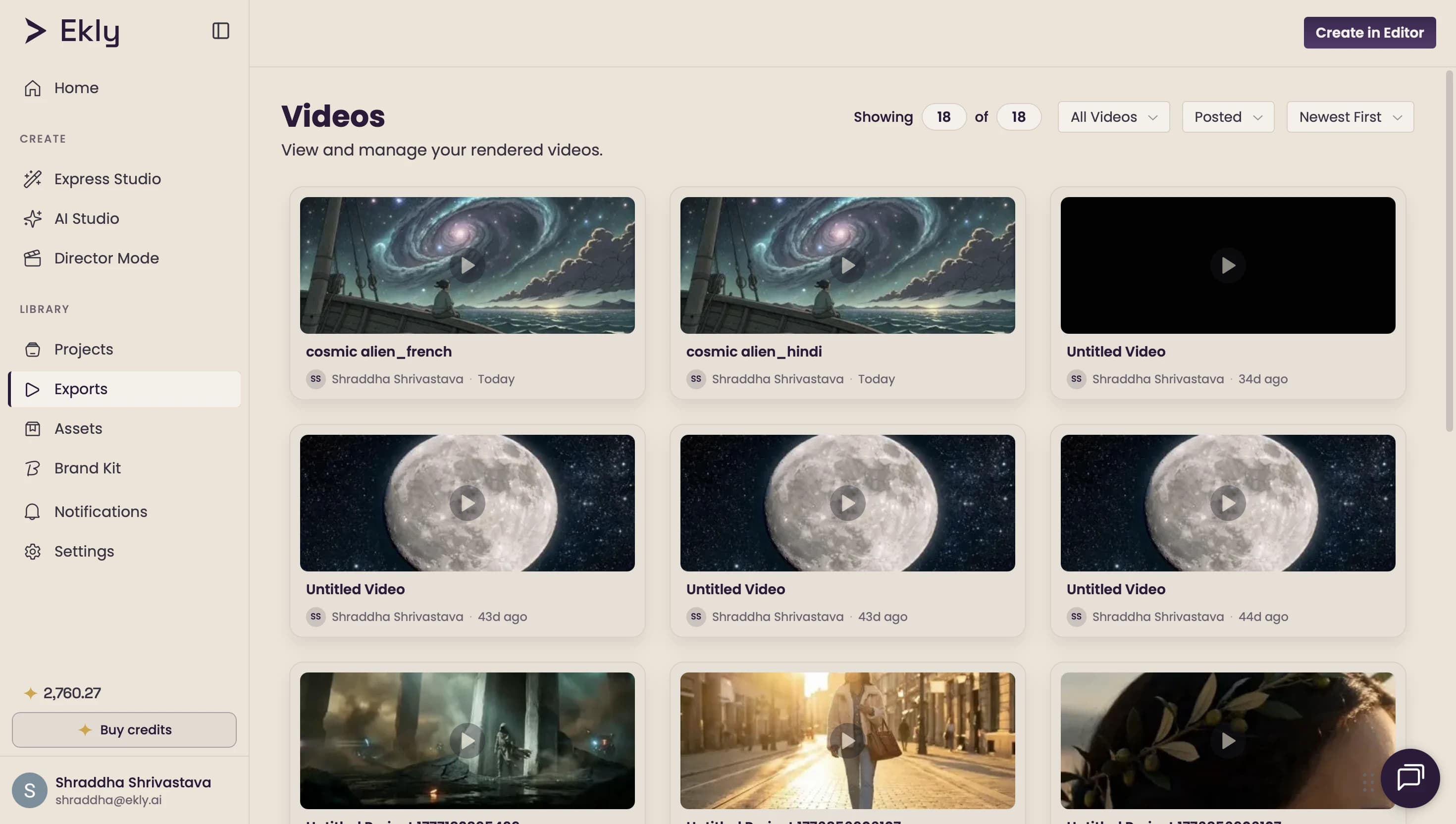1456x824 pixels.
Task: Open Assets library
Action: (124, 428)
